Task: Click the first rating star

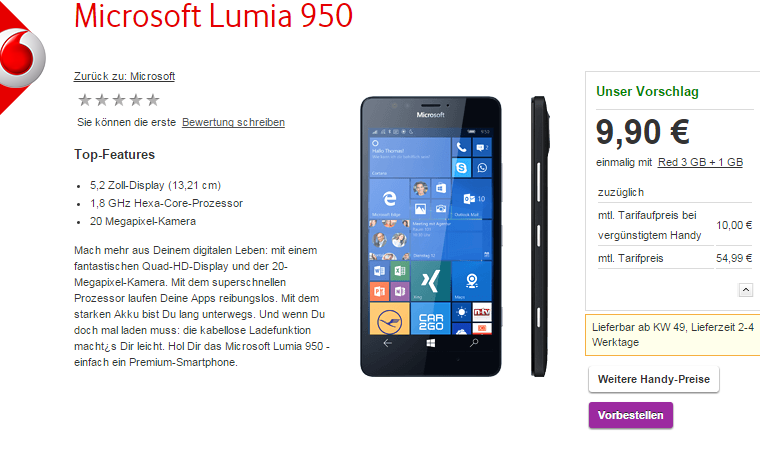Action: pos(85,100)
